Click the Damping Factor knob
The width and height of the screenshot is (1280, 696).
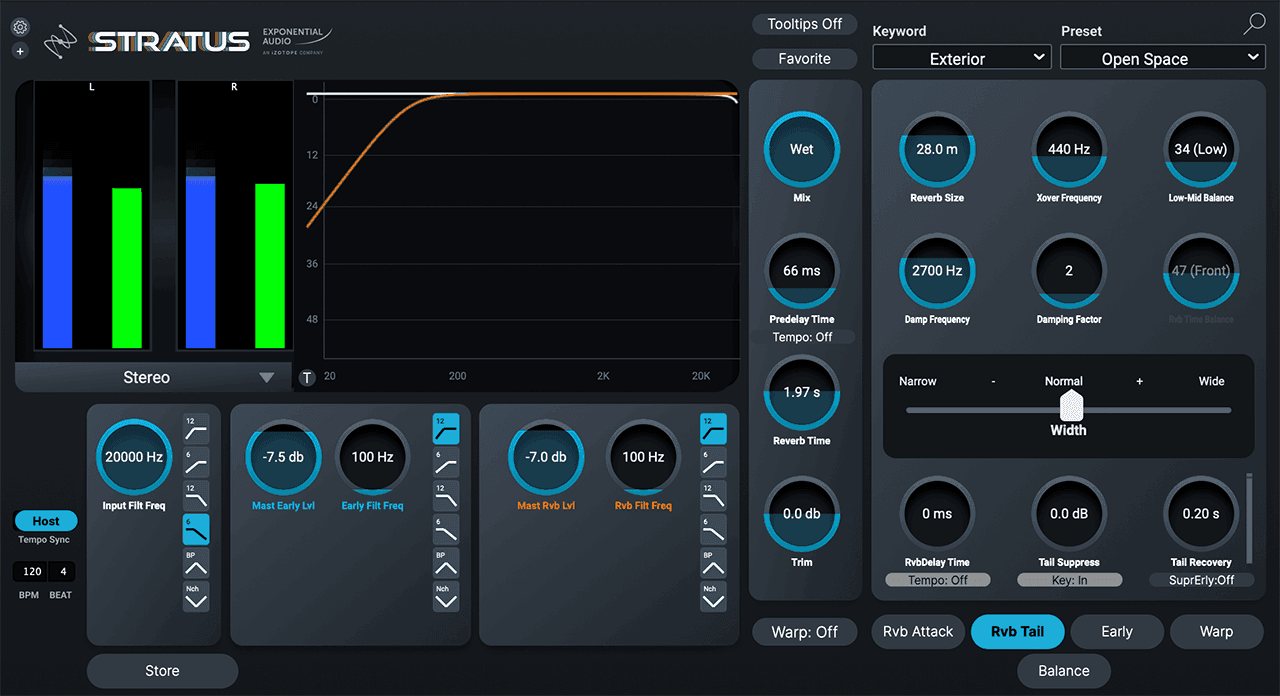[x=1069, y=271]
